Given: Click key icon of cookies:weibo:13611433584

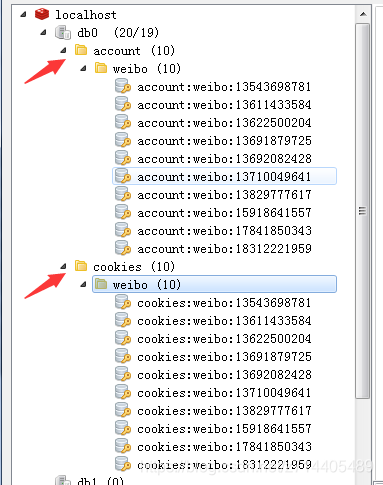Looking at the screenshot, I should [x=123, y=320].
